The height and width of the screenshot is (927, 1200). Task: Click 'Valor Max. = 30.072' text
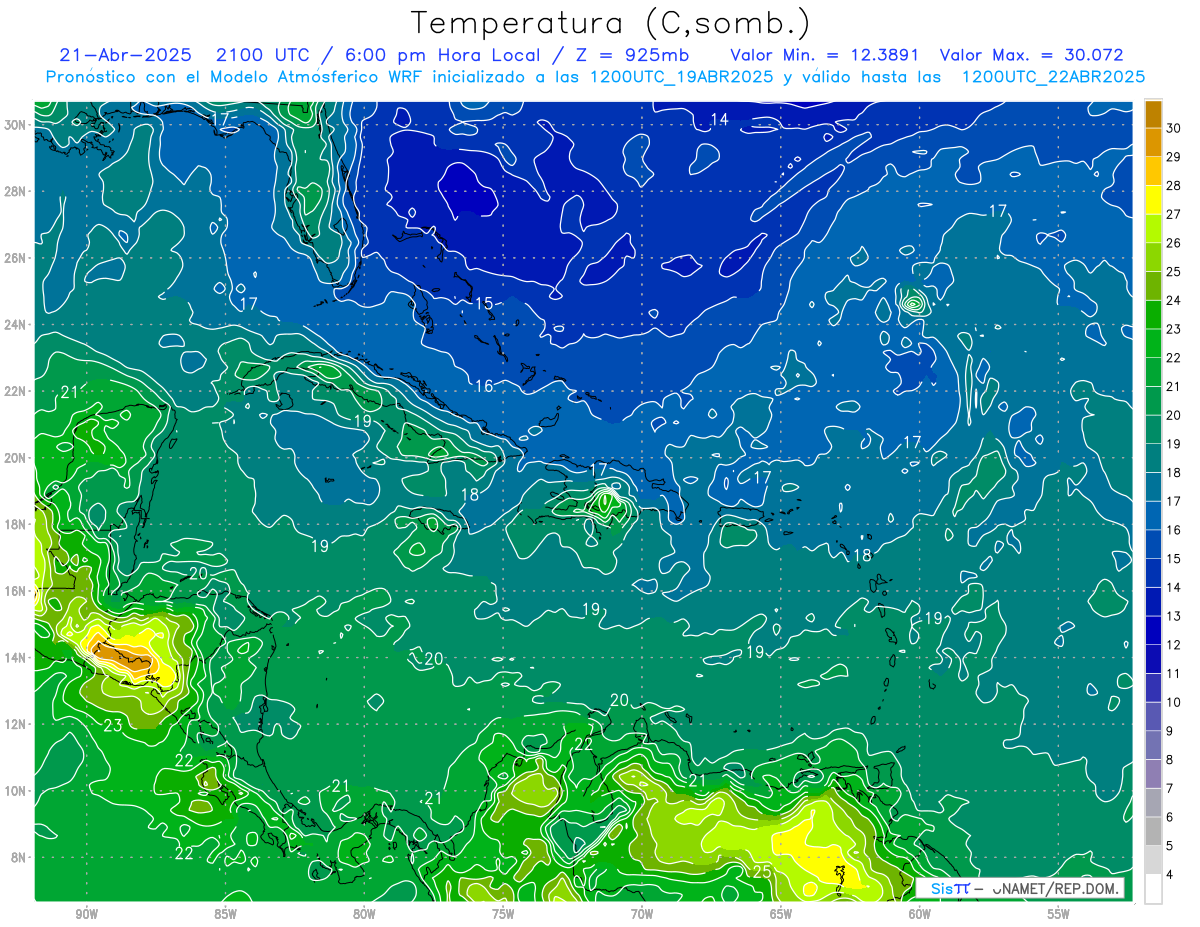(x=1032, y=55)
